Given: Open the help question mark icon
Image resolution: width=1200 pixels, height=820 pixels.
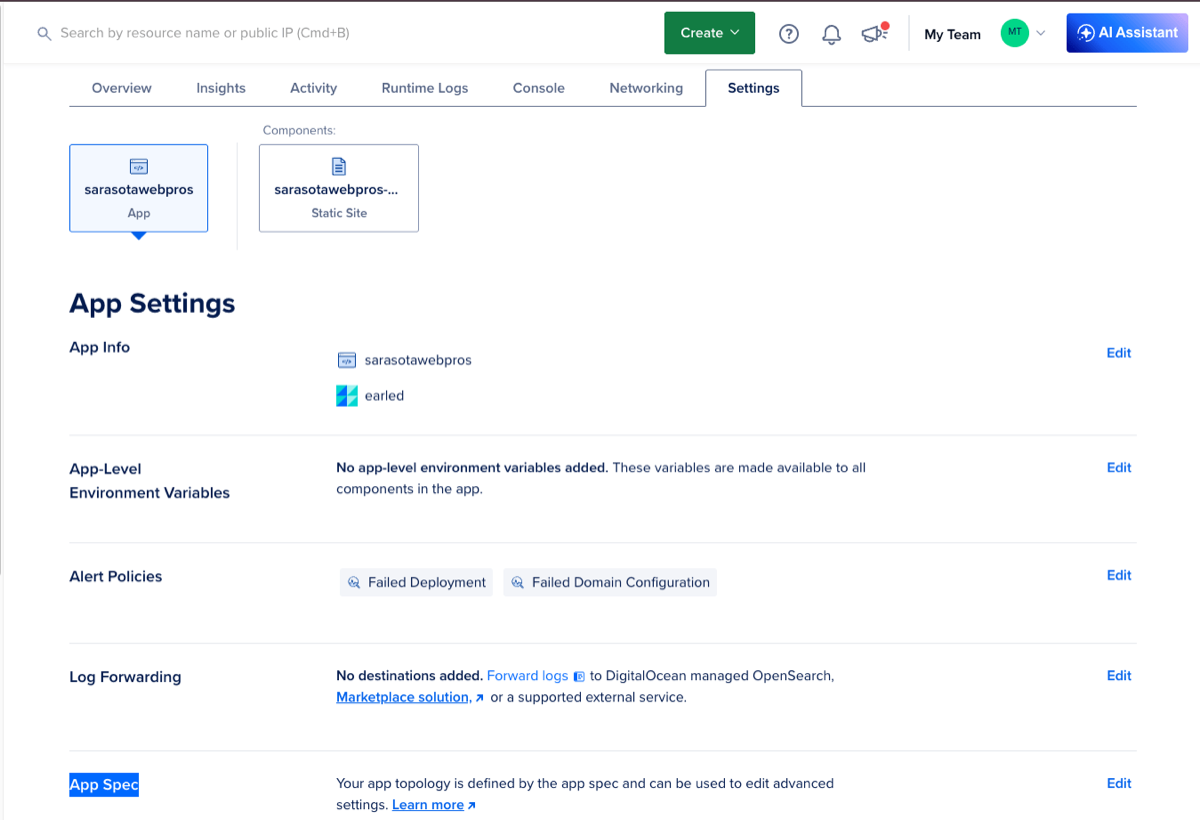Looking at the screenshot, I should pyautogui.click(x=789, y=34).
